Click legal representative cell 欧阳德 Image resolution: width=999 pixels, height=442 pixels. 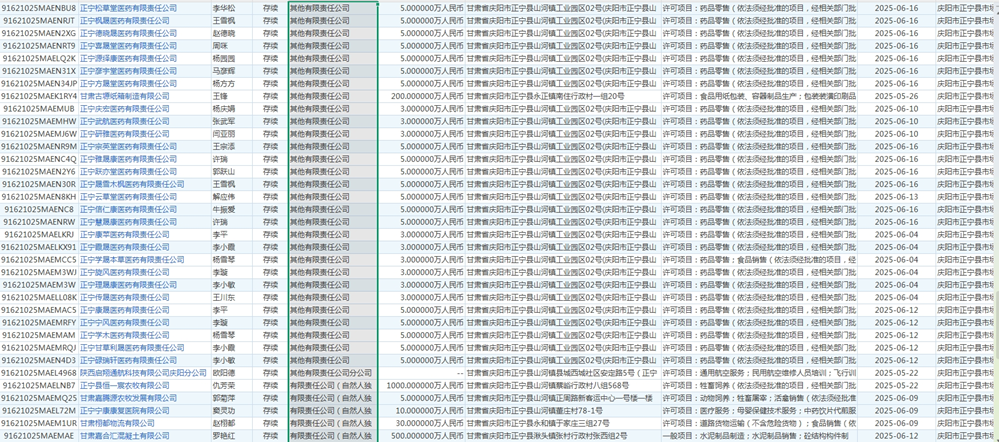(225, 372)
